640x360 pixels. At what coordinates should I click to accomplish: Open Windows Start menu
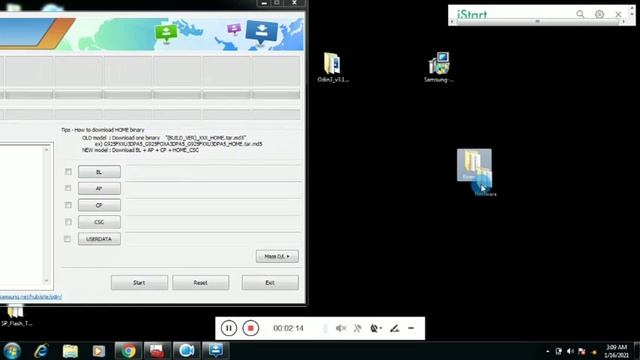tap(12, 351)
